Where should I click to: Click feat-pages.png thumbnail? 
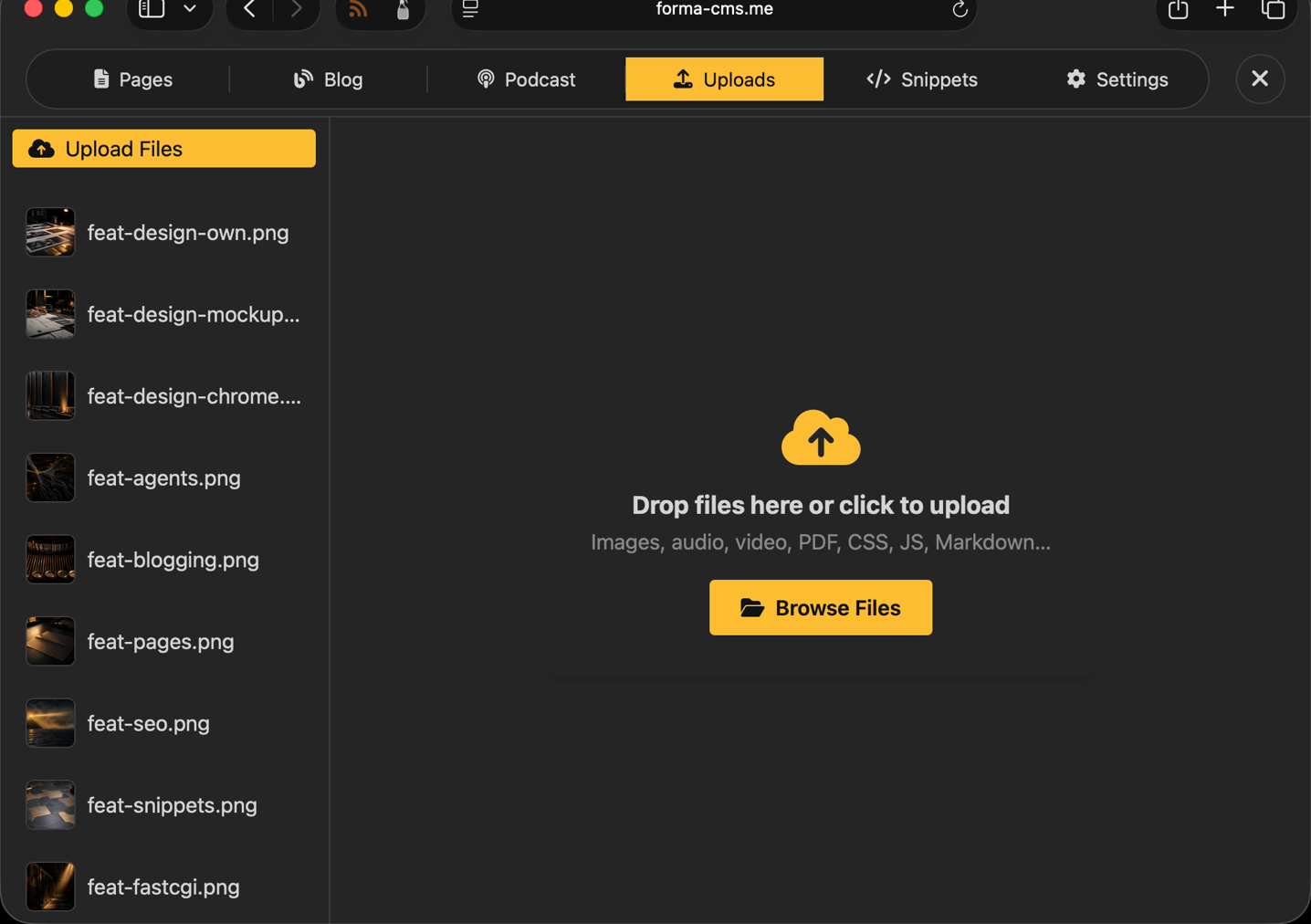pyautogui.click(x=50, y=641)
